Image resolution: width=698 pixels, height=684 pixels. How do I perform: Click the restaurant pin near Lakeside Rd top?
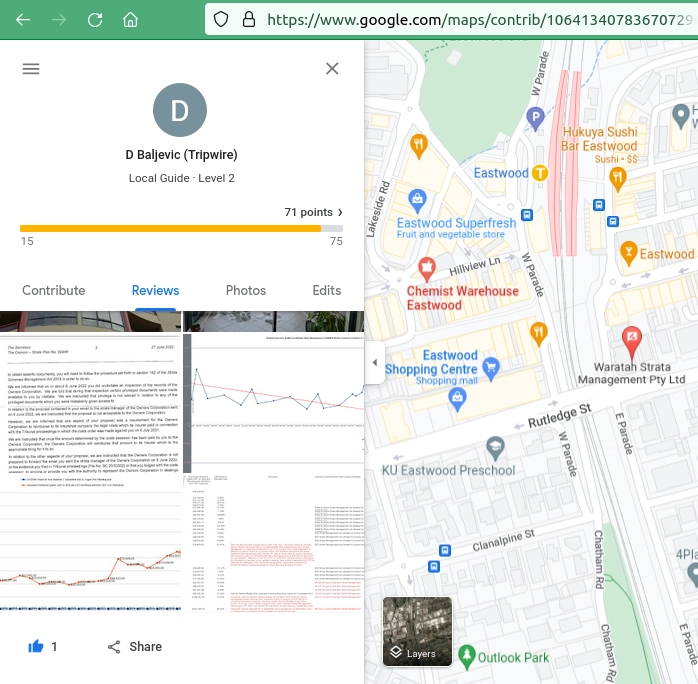(418, 146)
